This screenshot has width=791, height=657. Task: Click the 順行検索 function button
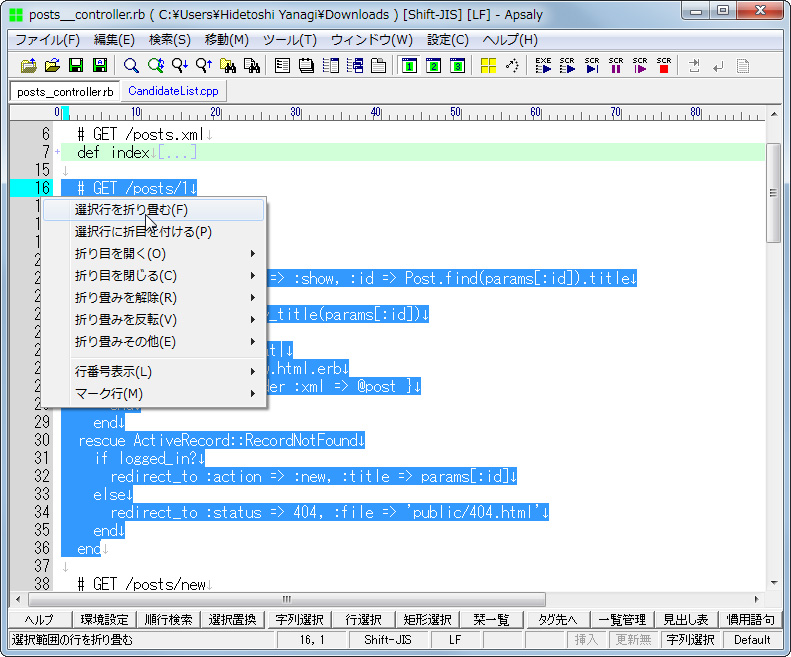[x=168, y=620]
